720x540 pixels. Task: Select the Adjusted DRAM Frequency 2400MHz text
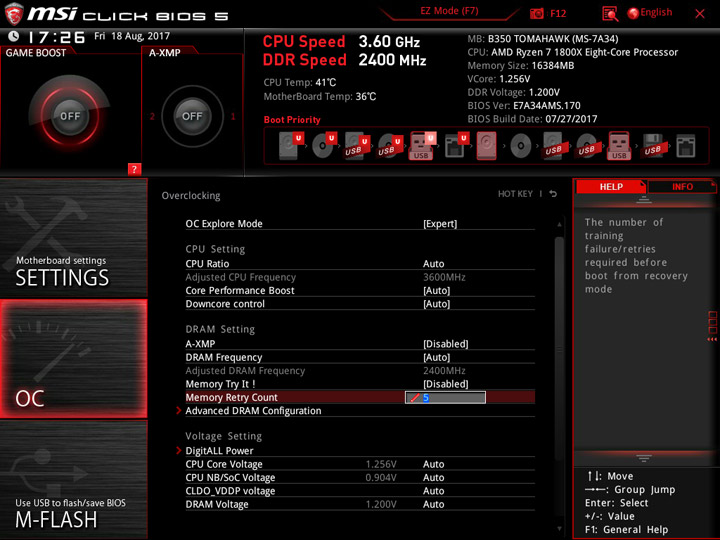coord(444,370)
